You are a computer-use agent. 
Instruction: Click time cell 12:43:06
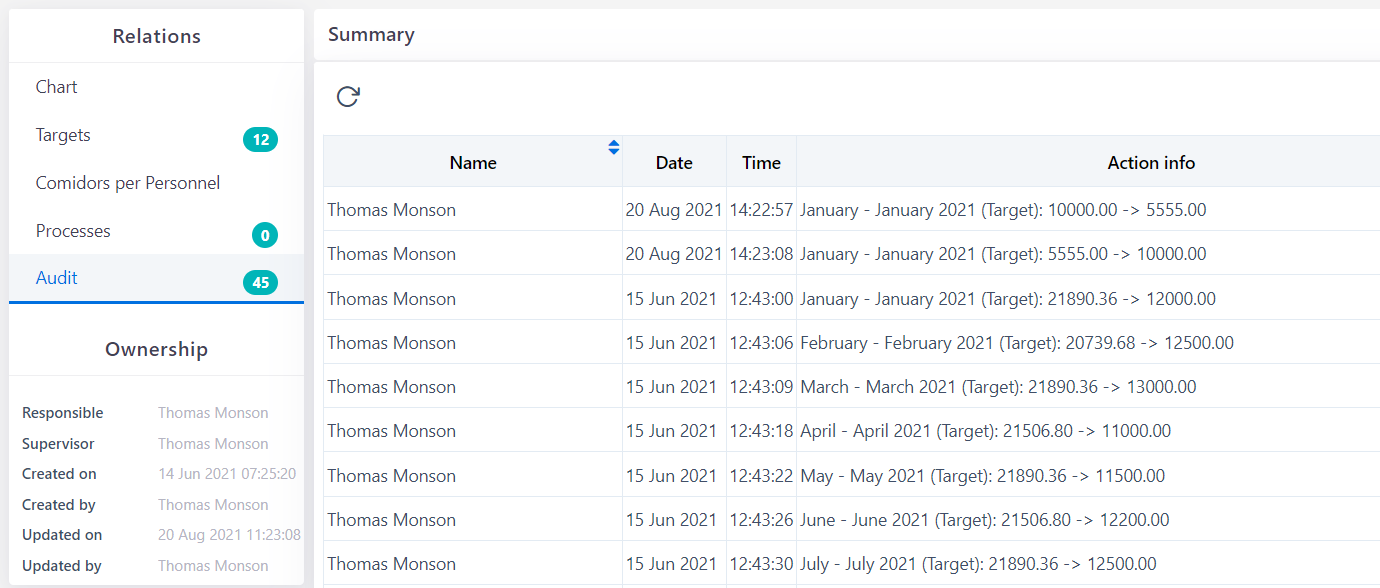click(x=761, y=343)
